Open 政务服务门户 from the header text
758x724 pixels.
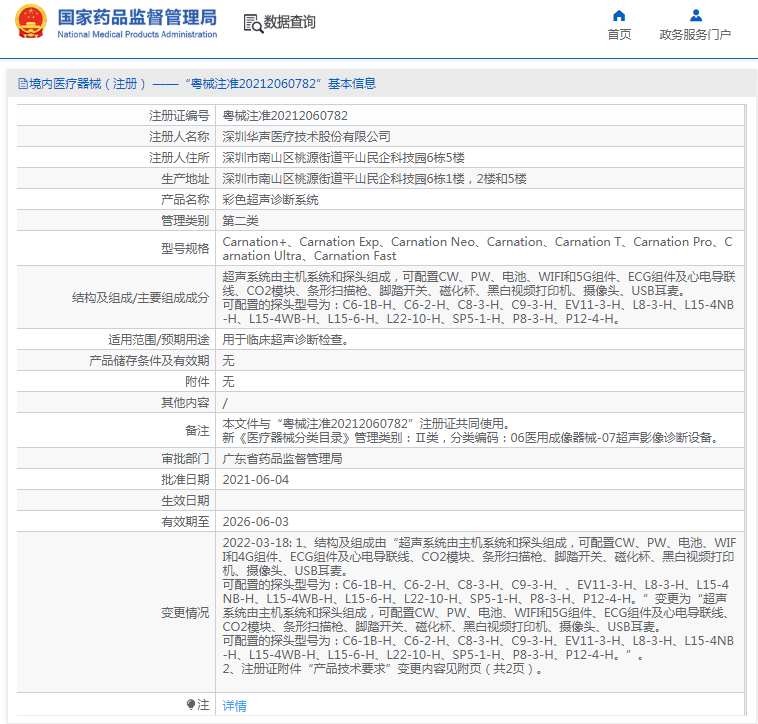coord(695,35)
